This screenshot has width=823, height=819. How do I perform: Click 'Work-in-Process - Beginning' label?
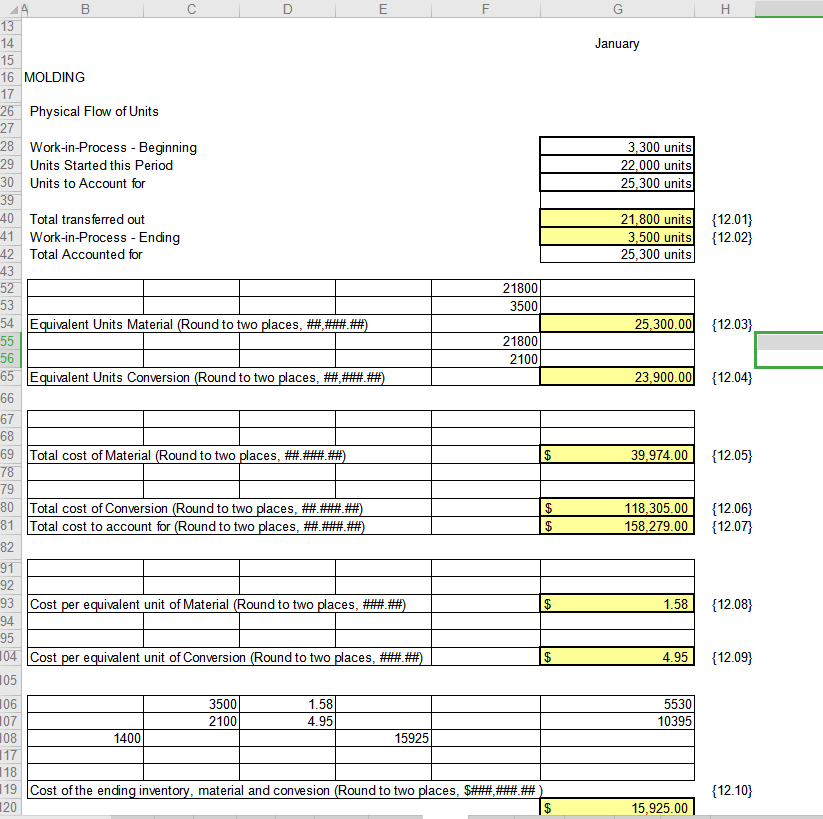(x=113, y=148)
